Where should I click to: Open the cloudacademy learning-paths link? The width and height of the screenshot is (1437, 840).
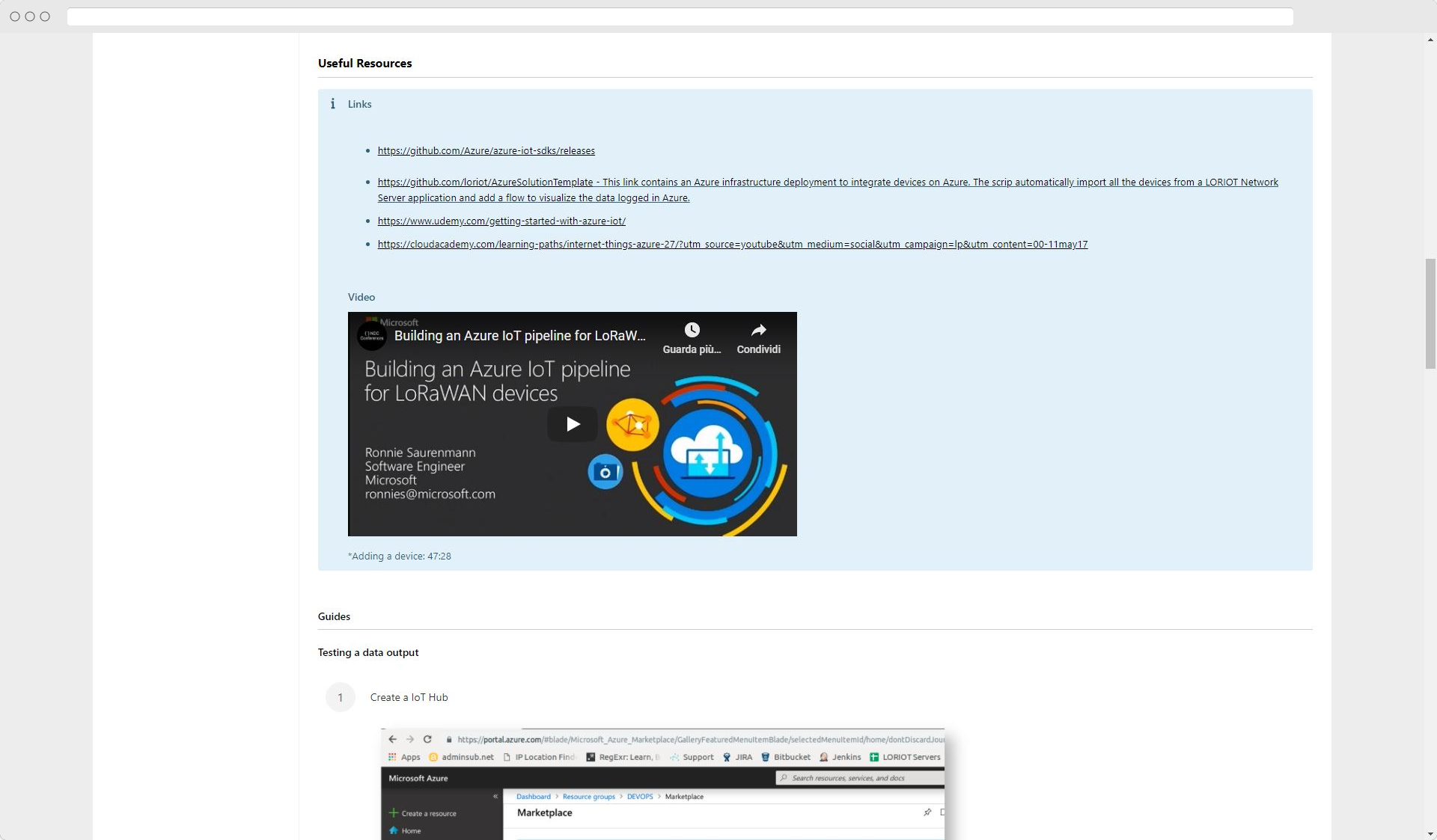[x=733, y=245]
